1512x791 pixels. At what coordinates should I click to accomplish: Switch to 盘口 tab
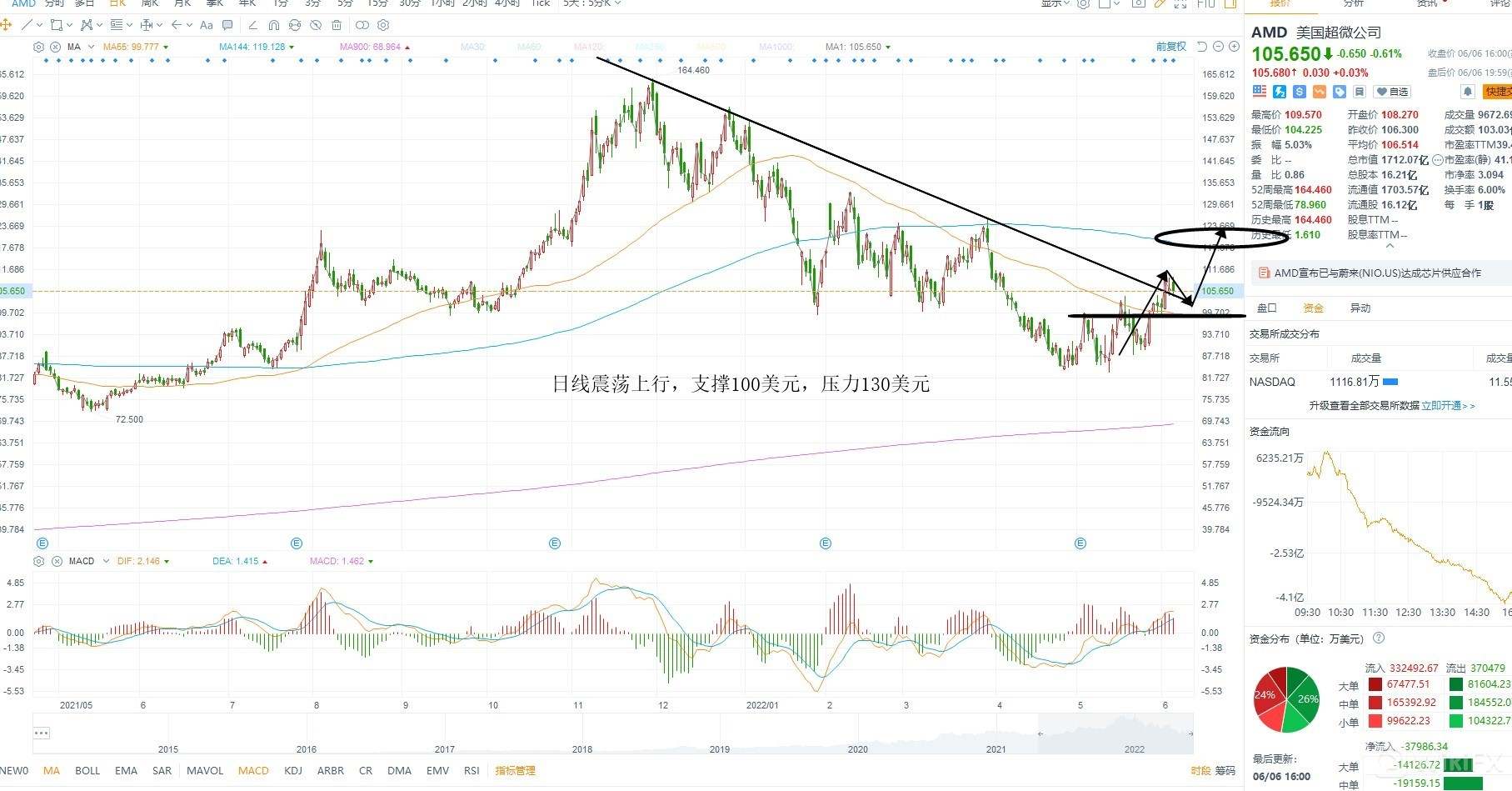coord(1266,308)
